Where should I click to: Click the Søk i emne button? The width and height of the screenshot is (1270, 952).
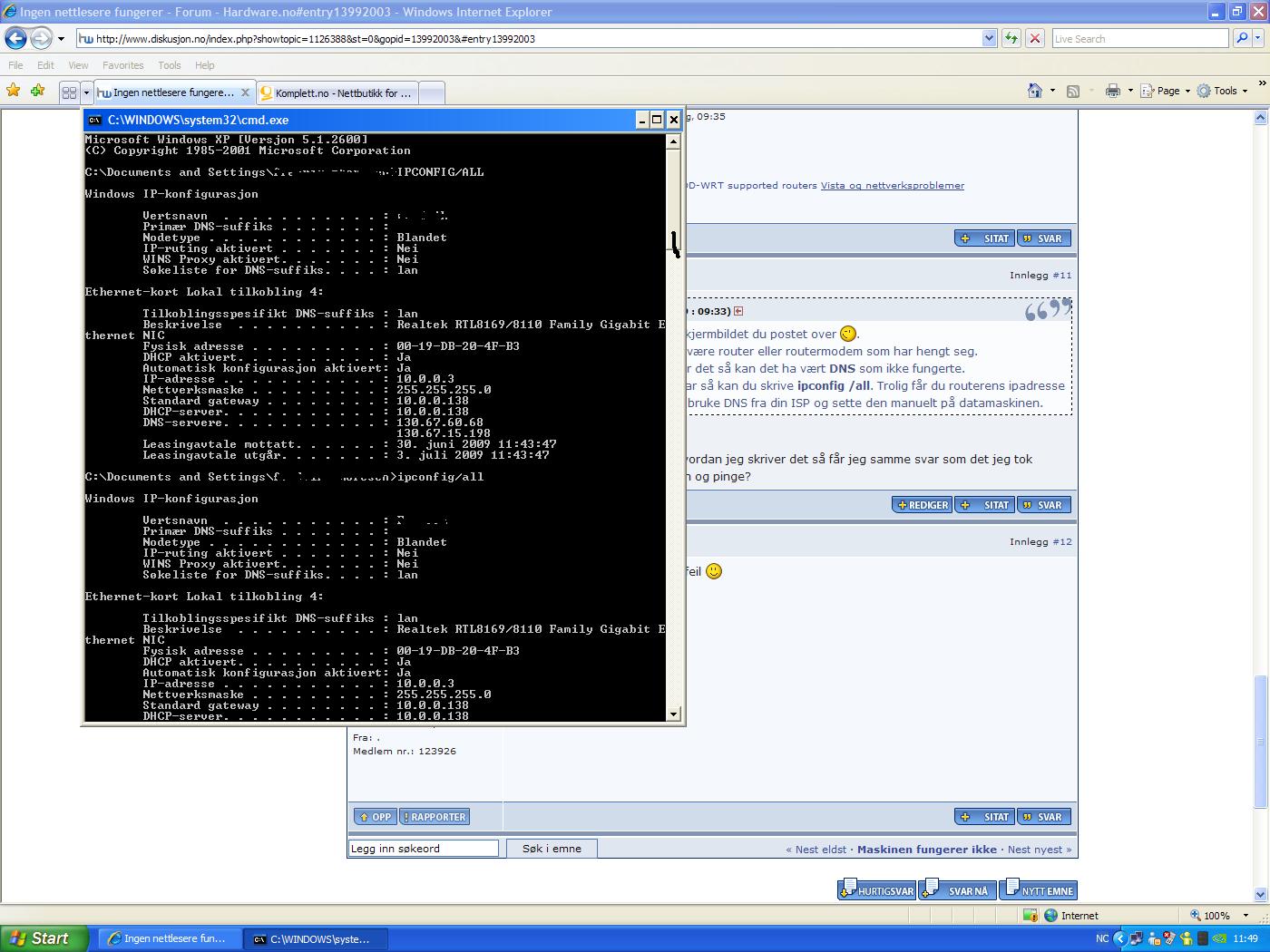tap(552, 849)
